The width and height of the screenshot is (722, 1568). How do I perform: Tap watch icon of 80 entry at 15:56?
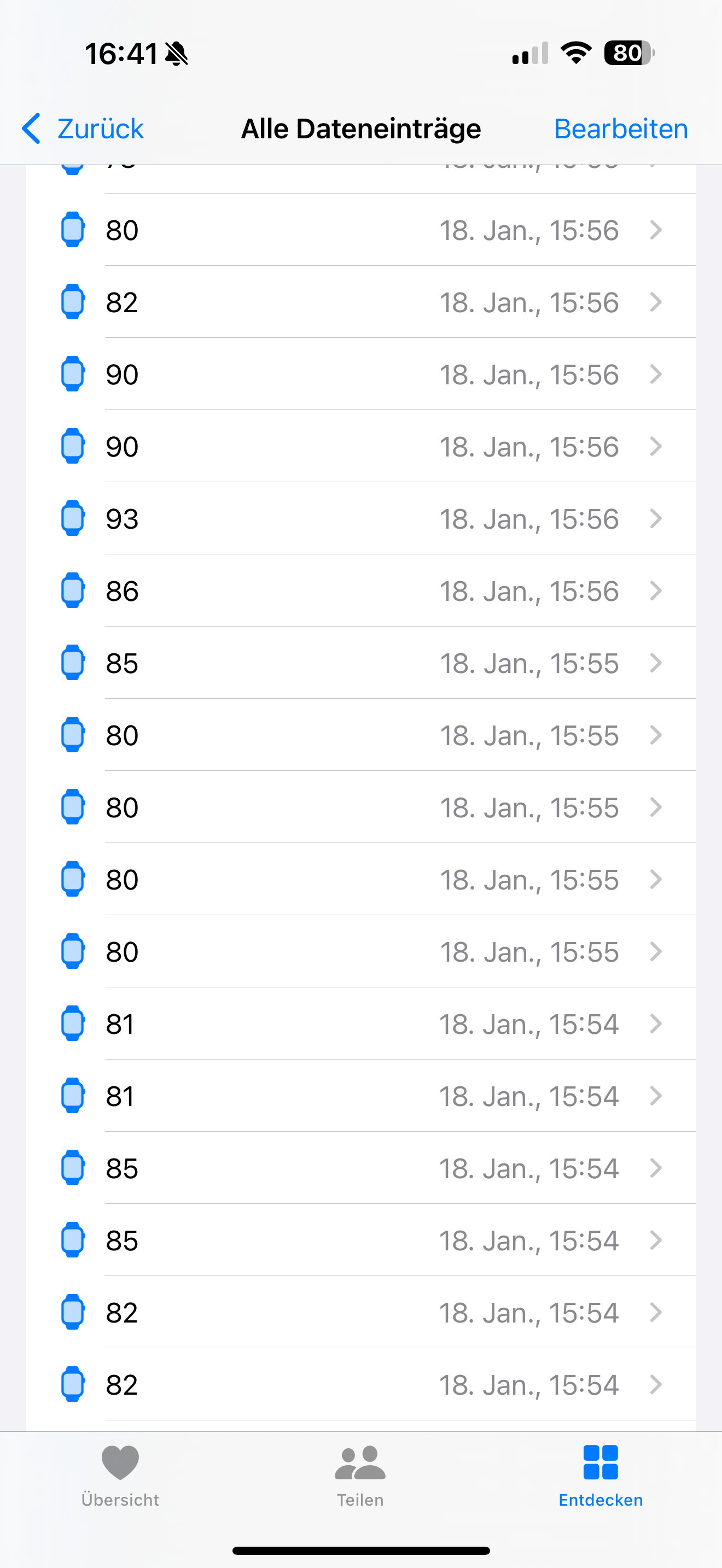[72, 230]
